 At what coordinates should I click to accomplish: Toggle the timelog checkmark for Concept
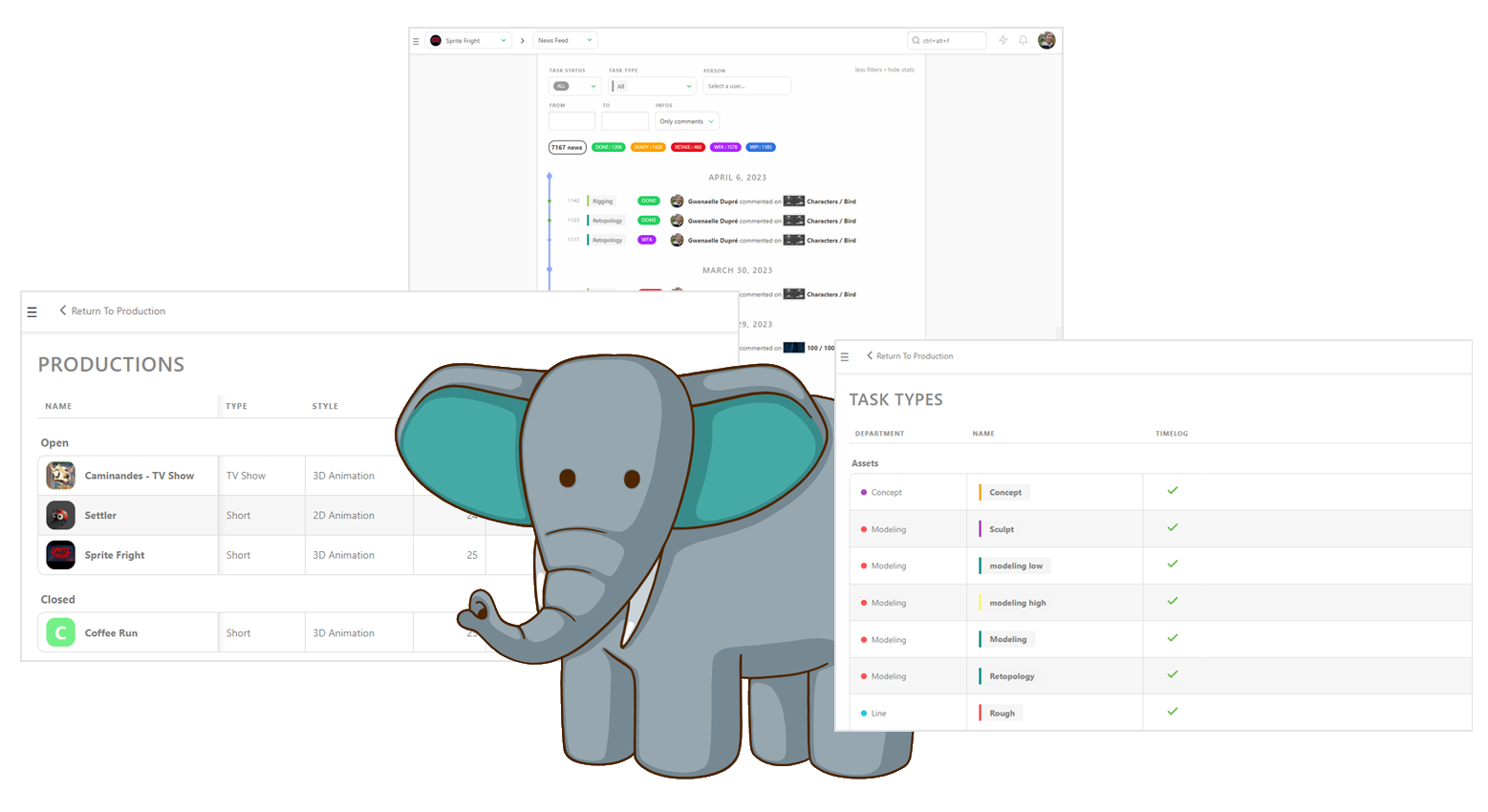1172,491
